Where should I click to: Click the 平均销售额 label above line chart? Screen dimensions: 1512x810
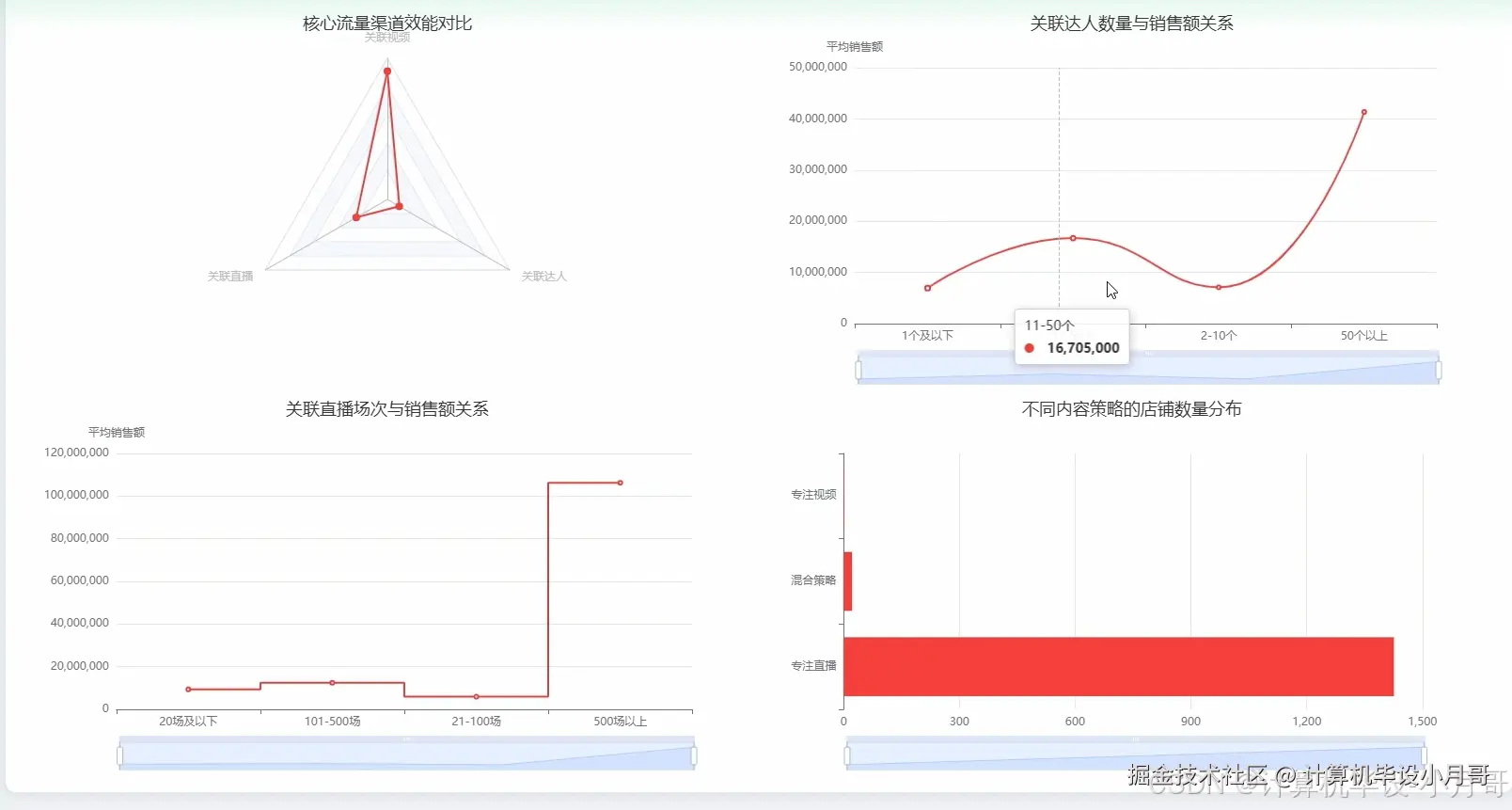[855, 47]
